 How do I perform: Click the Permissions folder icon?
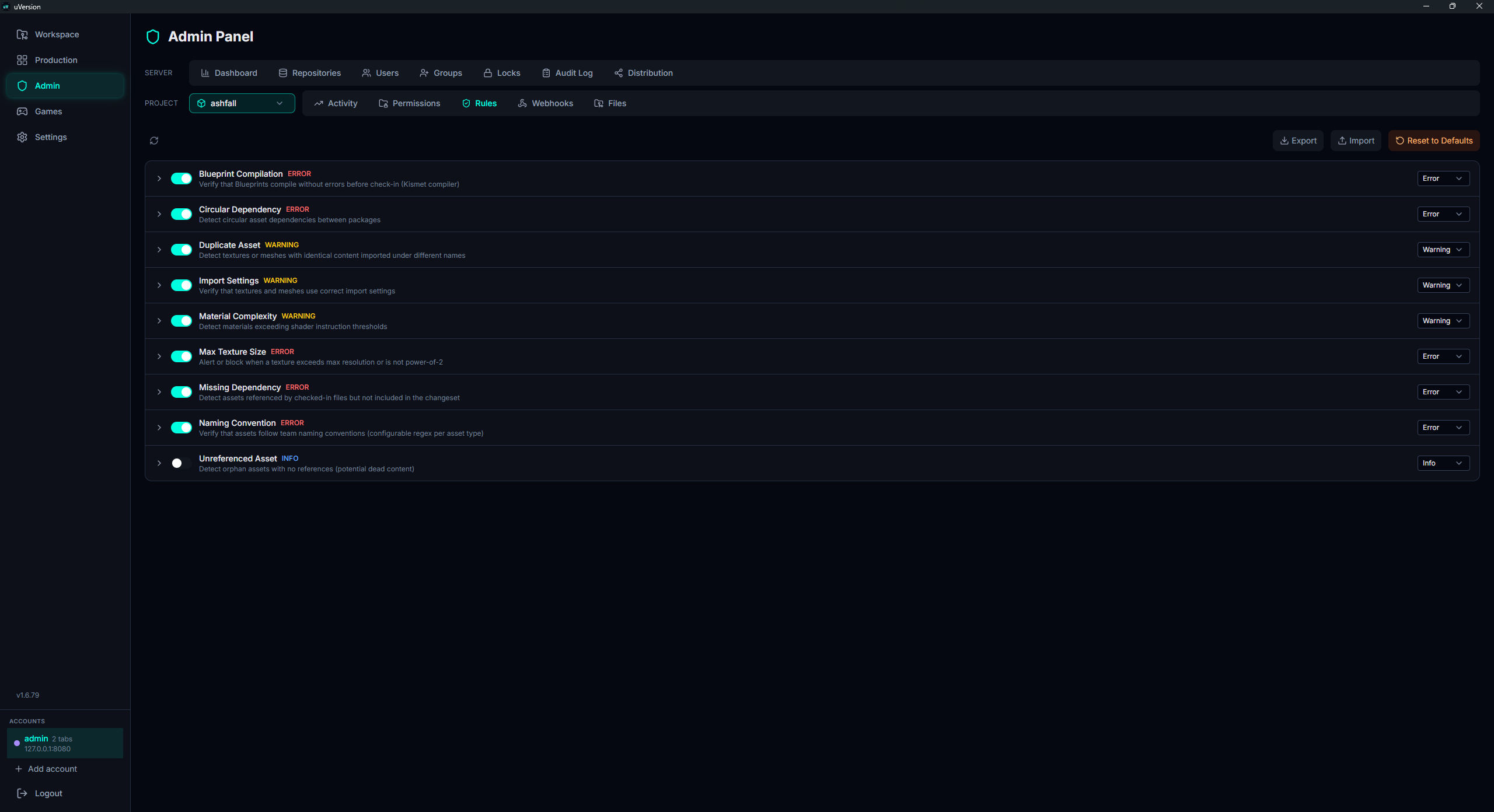383,103
